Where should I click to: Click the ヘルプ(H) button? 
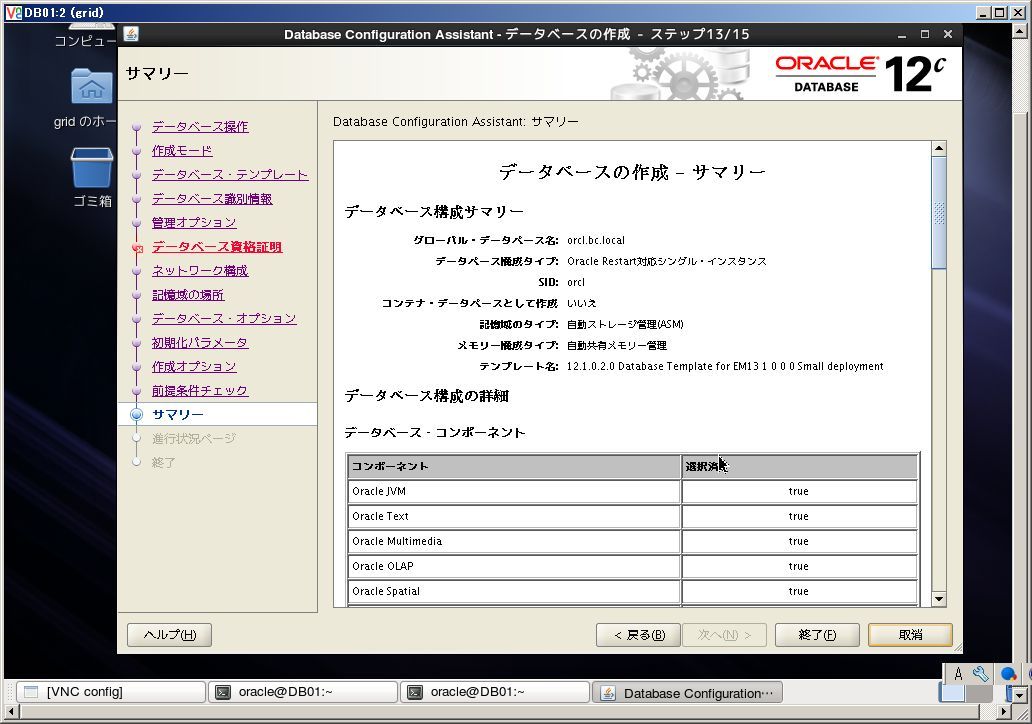169,635
